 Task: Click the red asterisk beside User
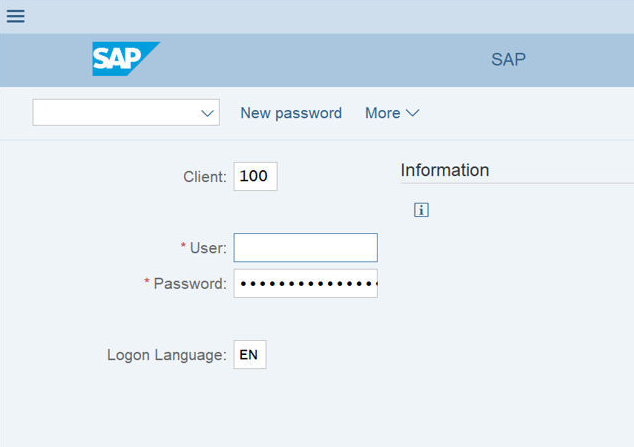(x=183, y=246)
